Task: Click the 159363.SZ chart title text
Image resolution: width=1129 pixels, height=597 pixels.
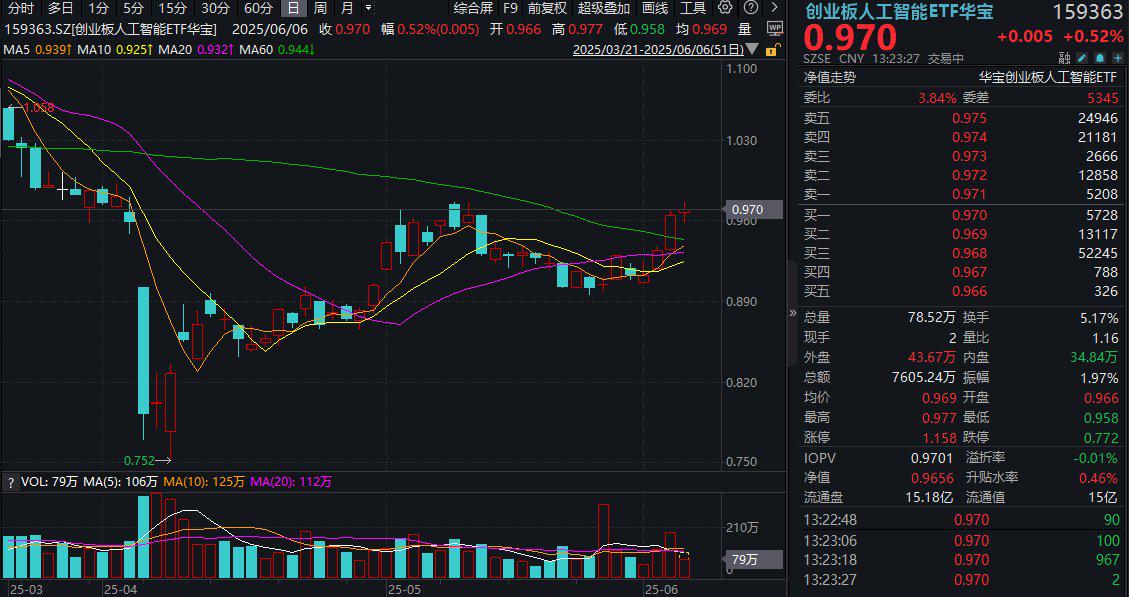Action: click(x=111, y=30)
